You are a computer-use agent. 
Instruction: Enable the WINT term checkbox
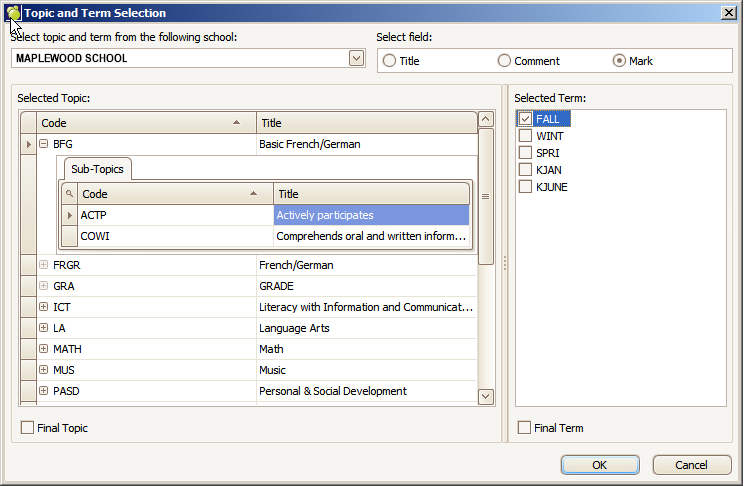(x=525, y=136)
